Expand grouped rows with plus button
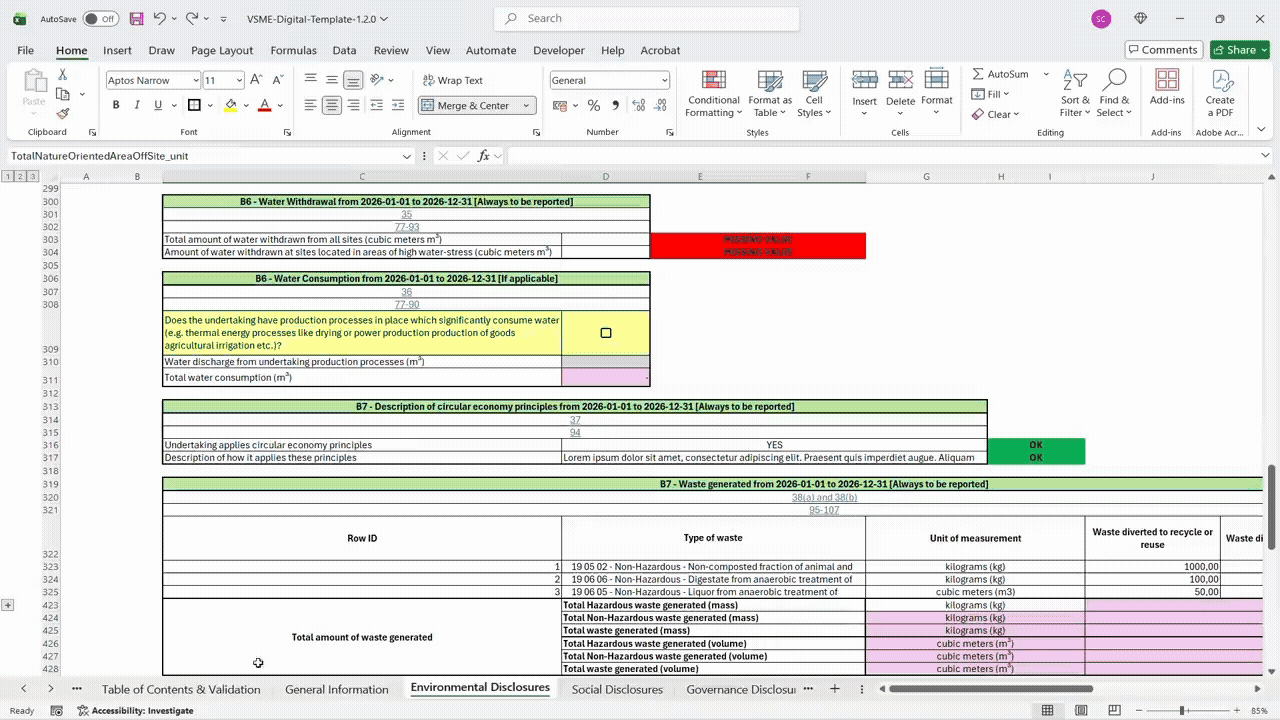1280x720 pixels. (8, 605)
